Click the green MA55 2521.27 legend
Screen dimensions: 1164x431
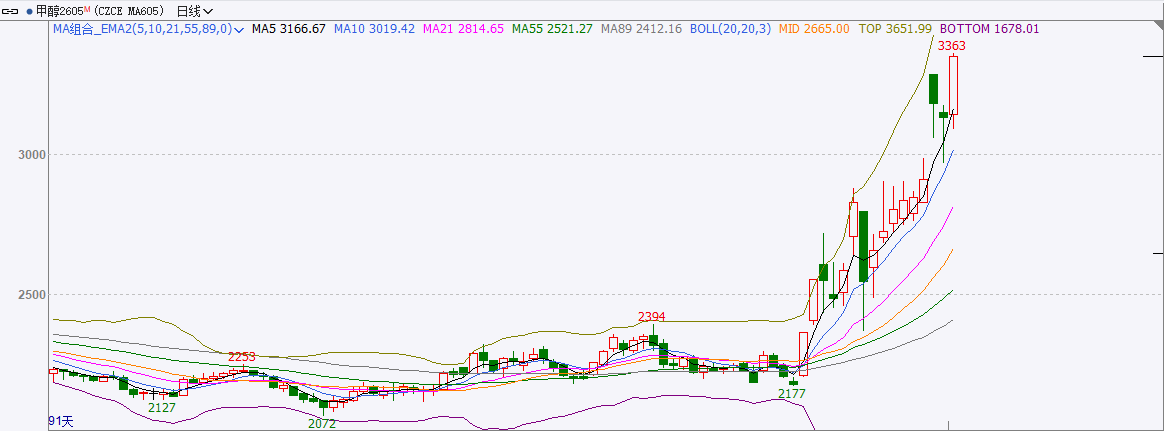(552, 30)
